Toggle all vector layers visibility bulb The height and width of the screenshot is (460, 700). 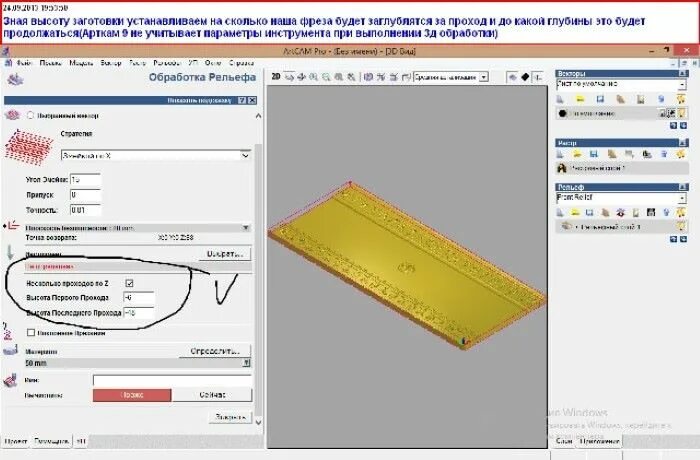pos(681,99)
